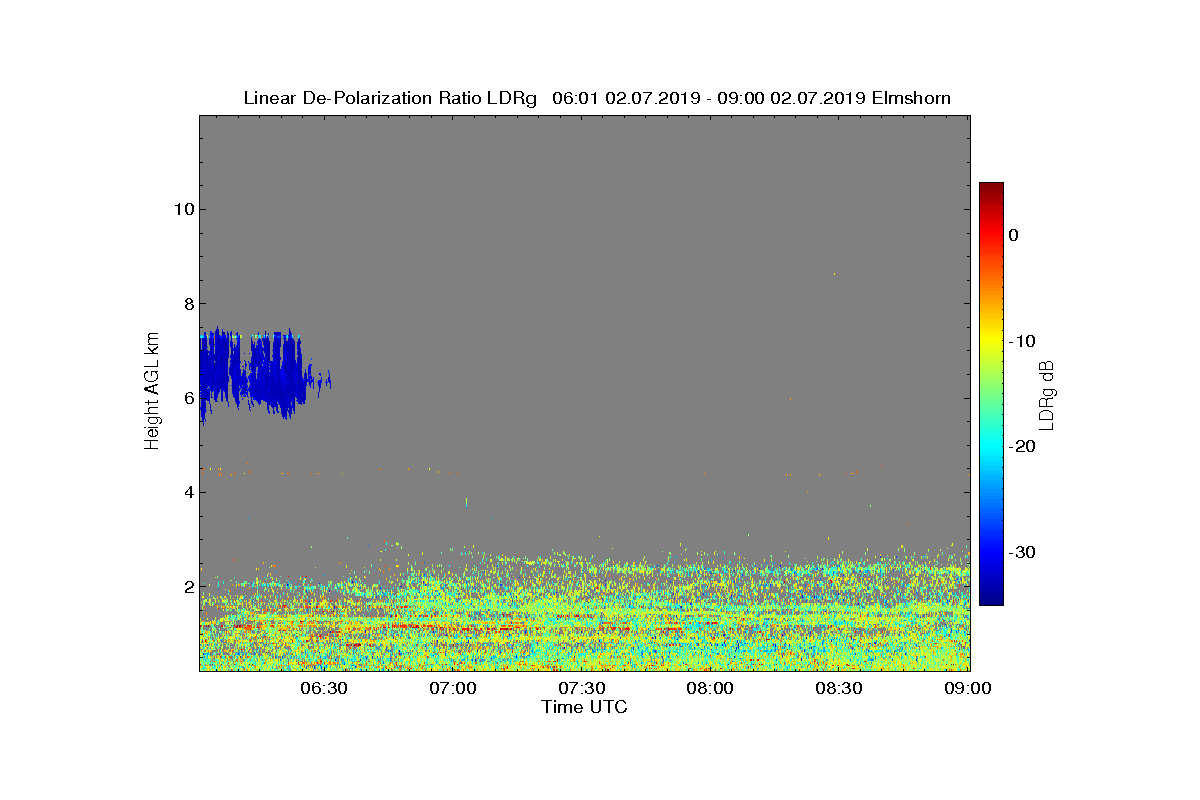Click the 8 km height tick label
This screenshot has width=1200, height=800.
[187, 303]
